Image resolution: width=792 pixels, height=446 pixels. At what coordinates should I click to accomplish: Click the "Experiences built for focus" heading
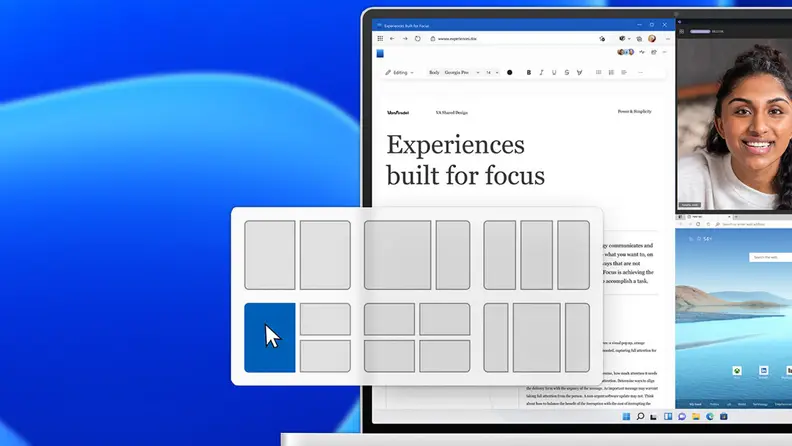(x=466, y=160)
